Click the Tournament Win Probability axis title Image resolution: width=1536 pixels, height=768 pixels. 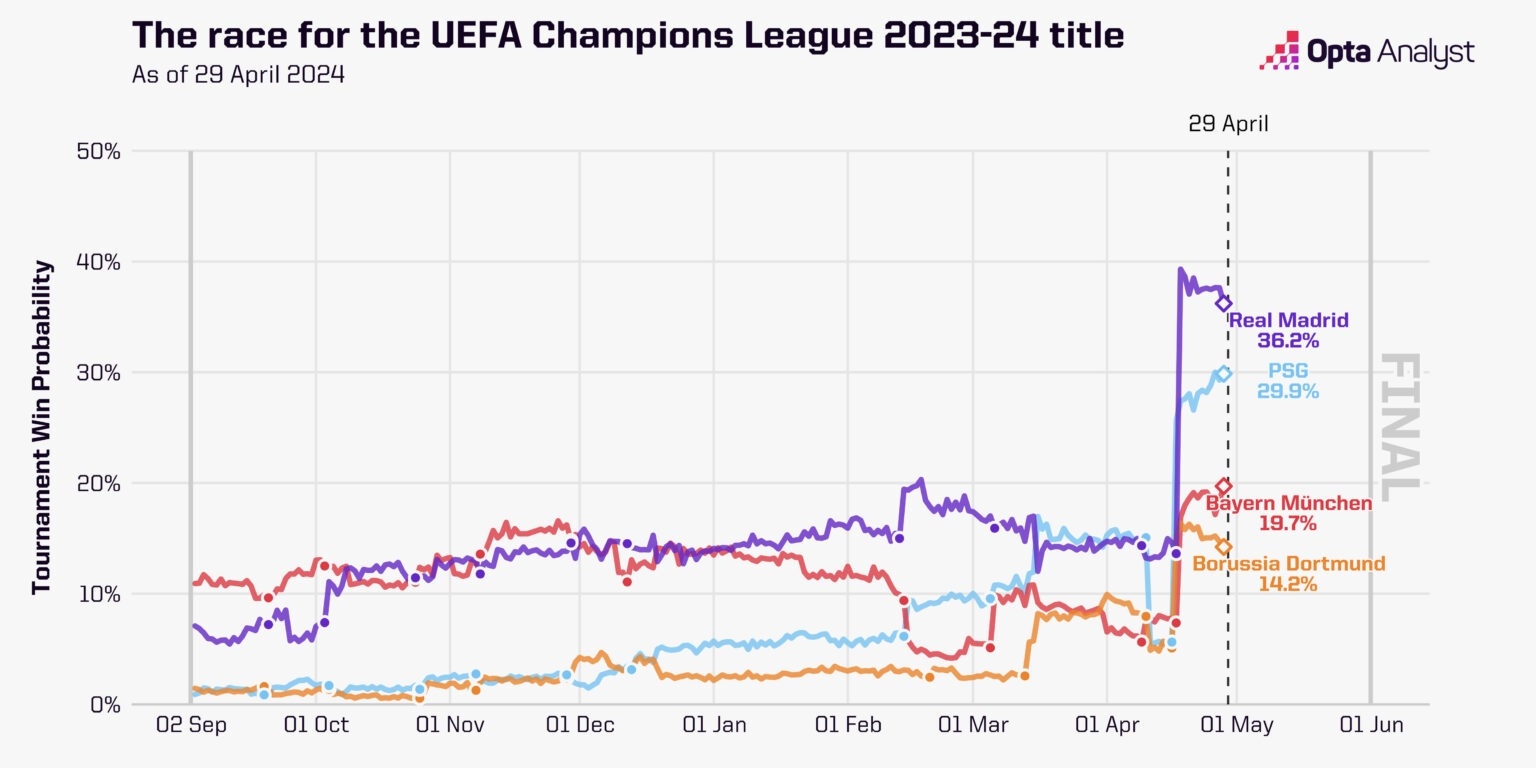pyautogui.click(x=41, y=427)
